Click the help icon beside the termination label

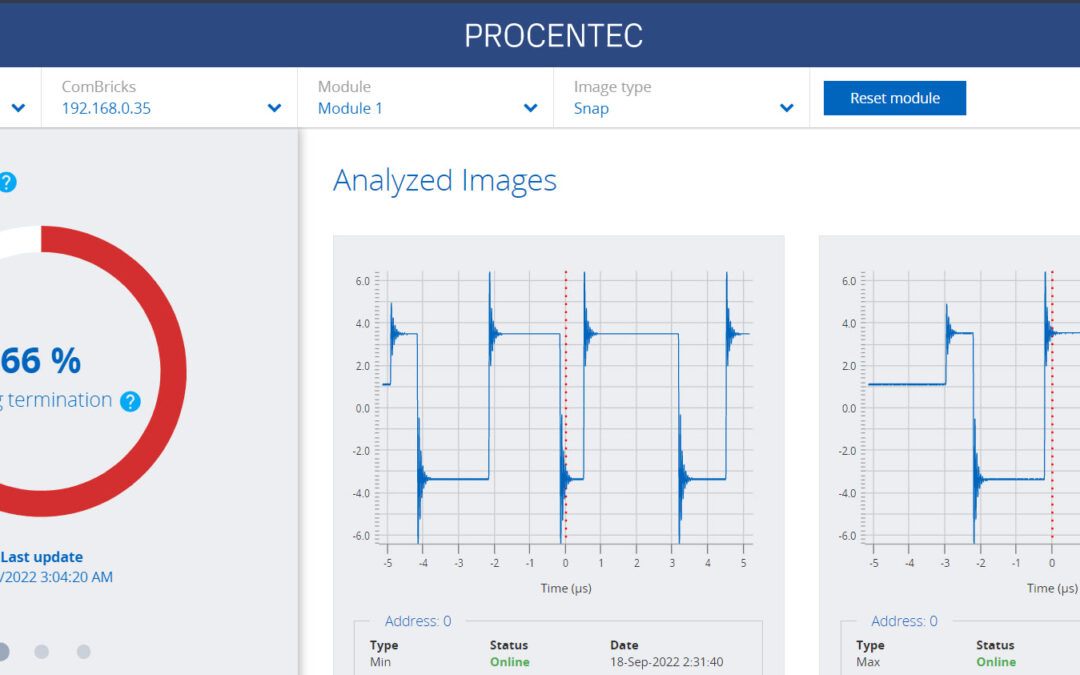(x=130, y=402)
